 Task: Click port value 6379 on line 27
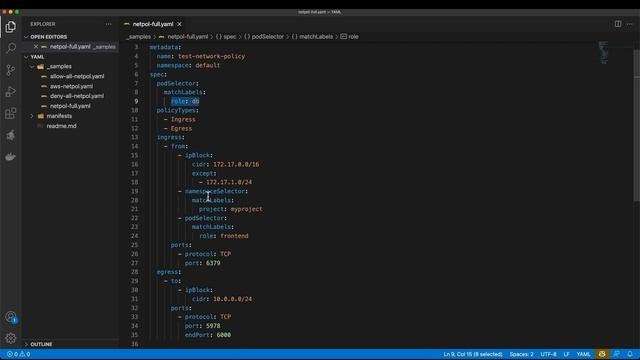pyautogui.click(x=213, y=263)
